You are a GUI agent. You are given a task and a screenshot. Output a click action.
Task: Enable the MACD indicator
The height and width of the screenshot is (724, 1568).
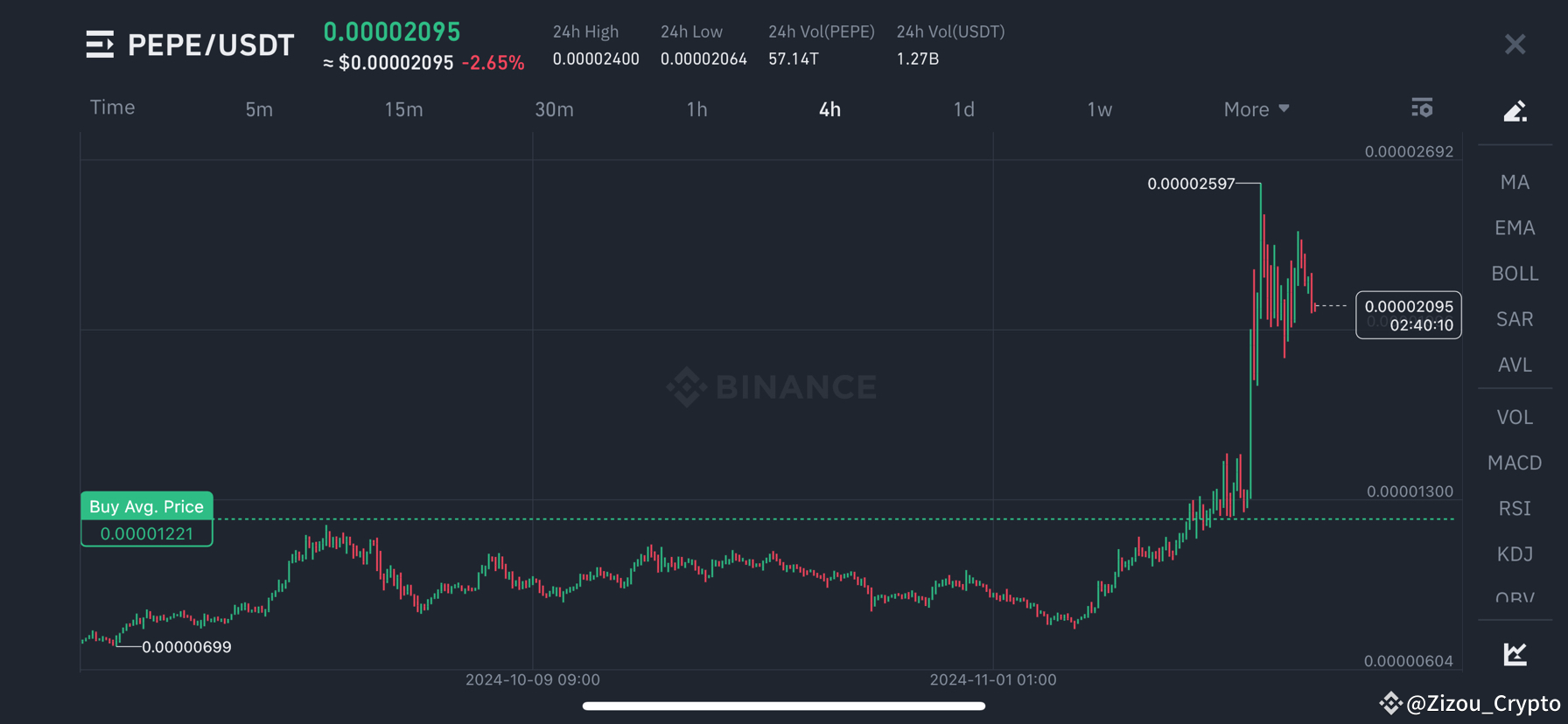point(1515,463)
